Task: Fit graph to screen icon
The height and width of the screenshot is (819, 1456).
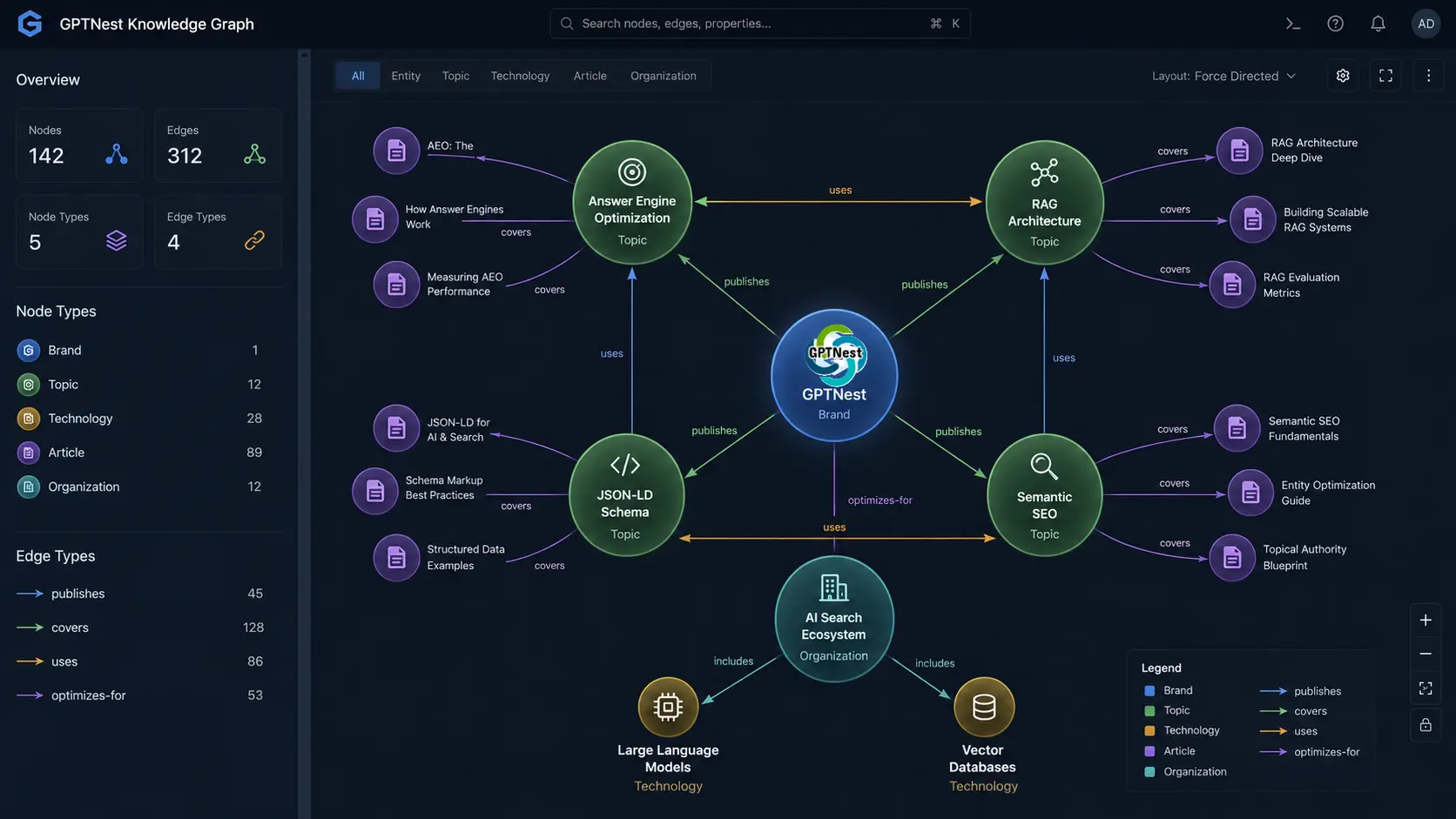Action: pyautogui.click(x=1426, y=688)
